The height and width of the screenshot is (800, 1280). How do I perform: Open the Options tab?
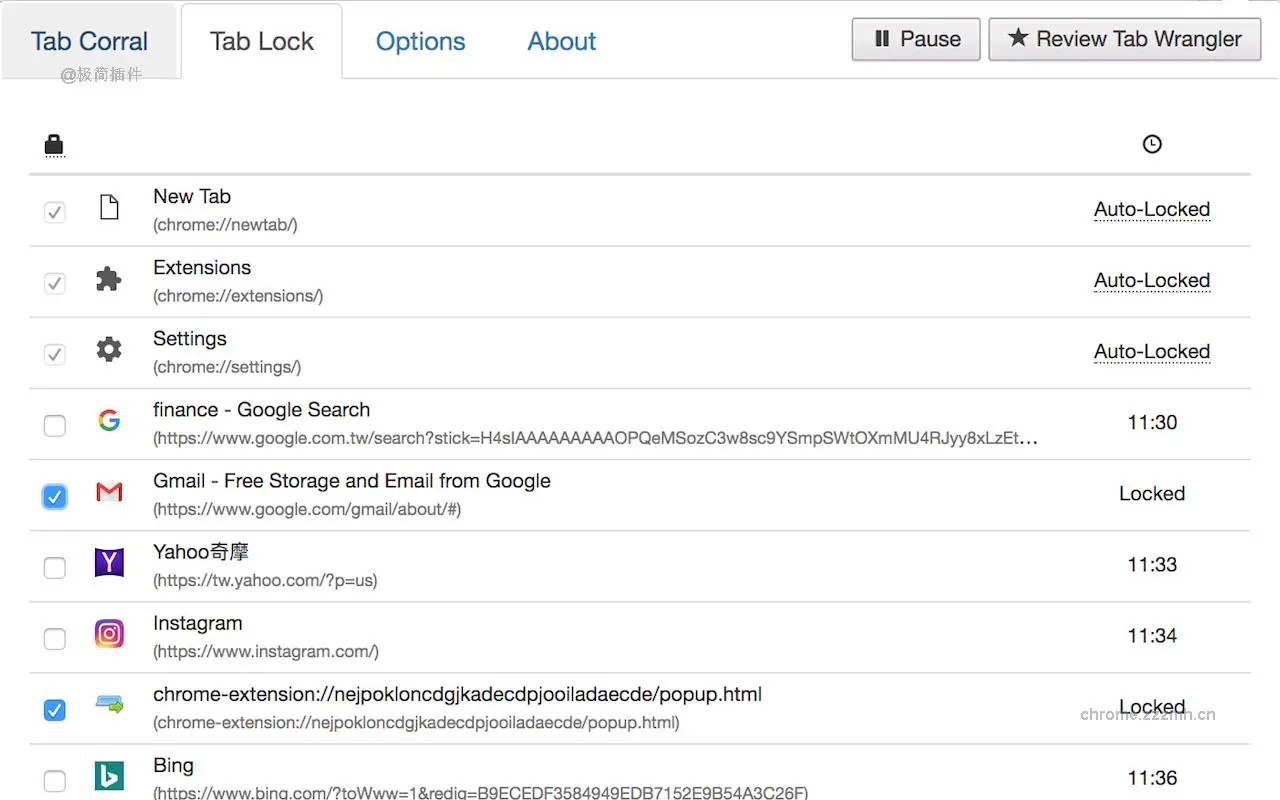tap(420, 41)
